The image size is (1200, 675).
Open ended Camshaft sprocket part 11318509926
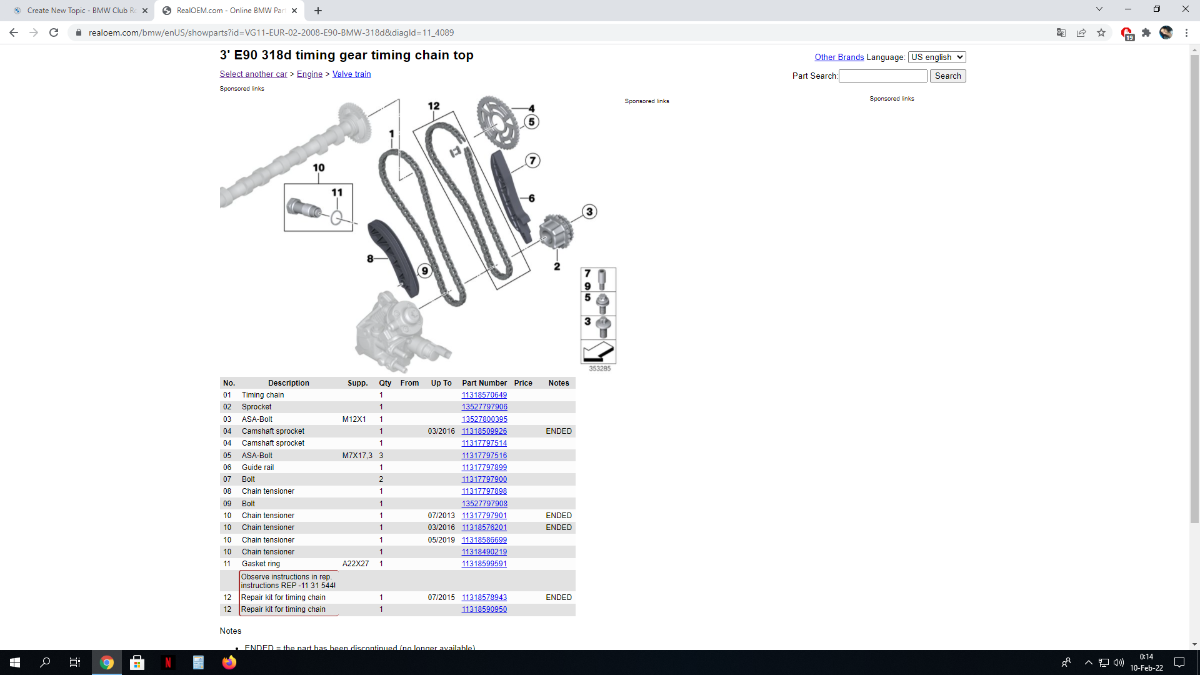coord(484,431)
